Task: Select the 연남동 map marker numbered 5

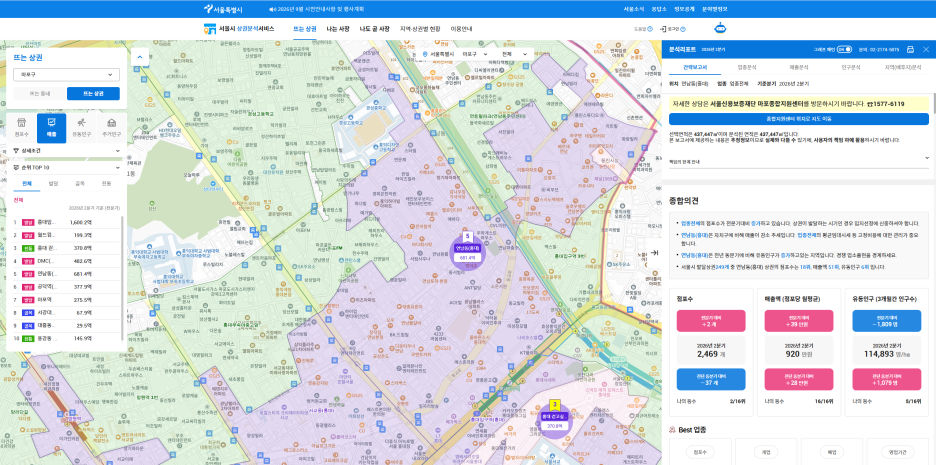Action: click(x=468, y=251)
